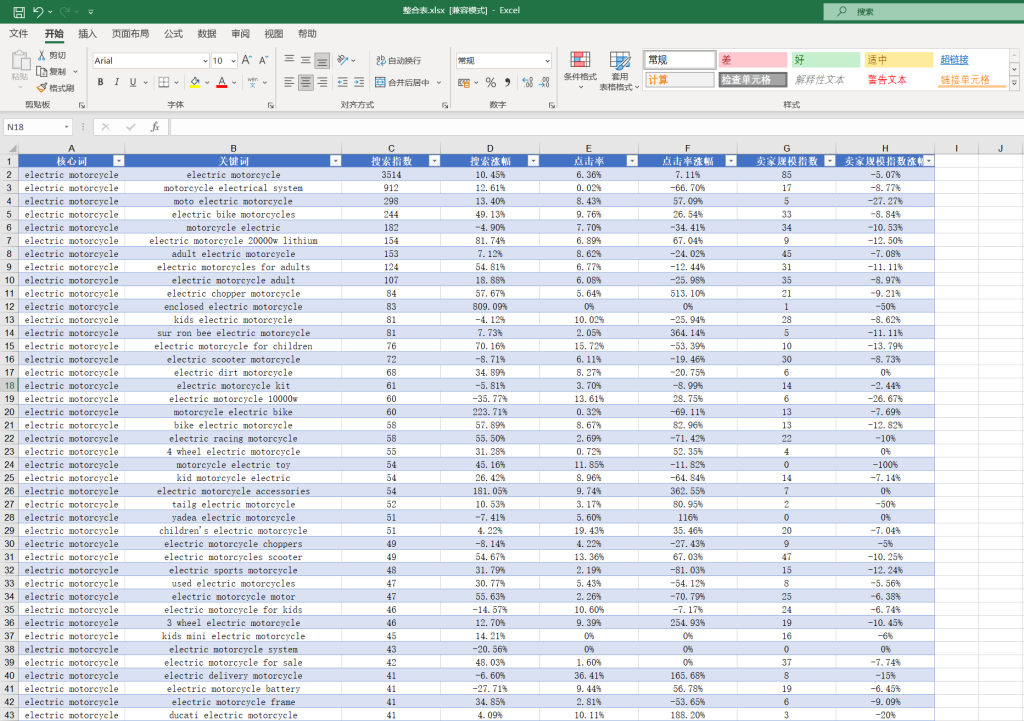Apply the 好 cell style
The width and height of the screenshot is (1024, 721).
[825, 60]
